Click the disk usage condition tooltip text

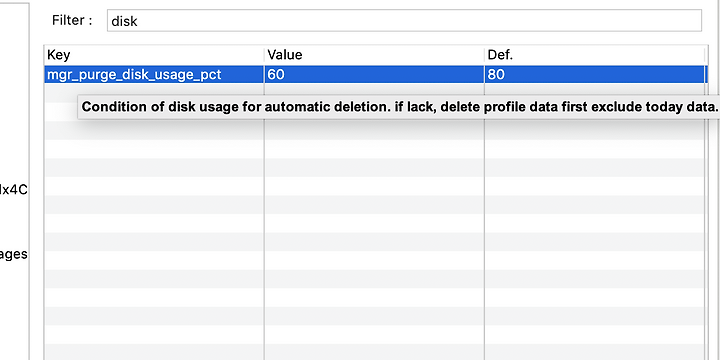point(399,107)
